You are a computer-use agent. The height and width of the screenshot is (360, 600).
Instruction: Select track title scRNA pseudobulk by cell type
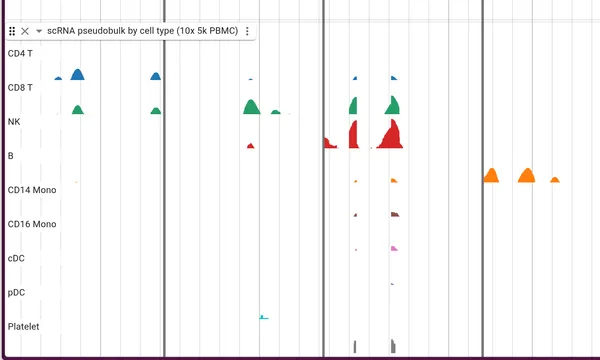142,31
